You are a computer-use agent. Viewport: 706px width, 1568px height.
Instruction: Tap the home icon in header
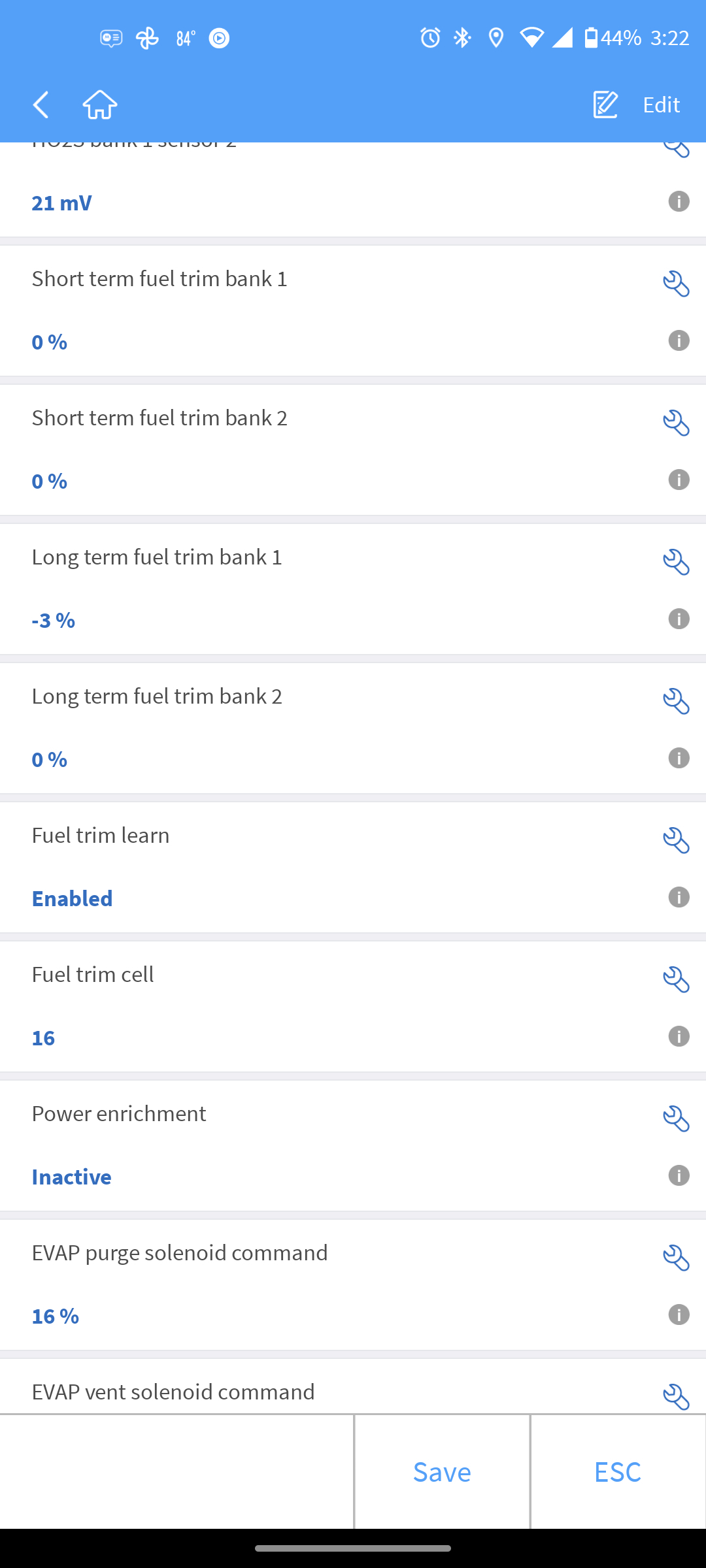pyautogui.click(x=100, y=105)
